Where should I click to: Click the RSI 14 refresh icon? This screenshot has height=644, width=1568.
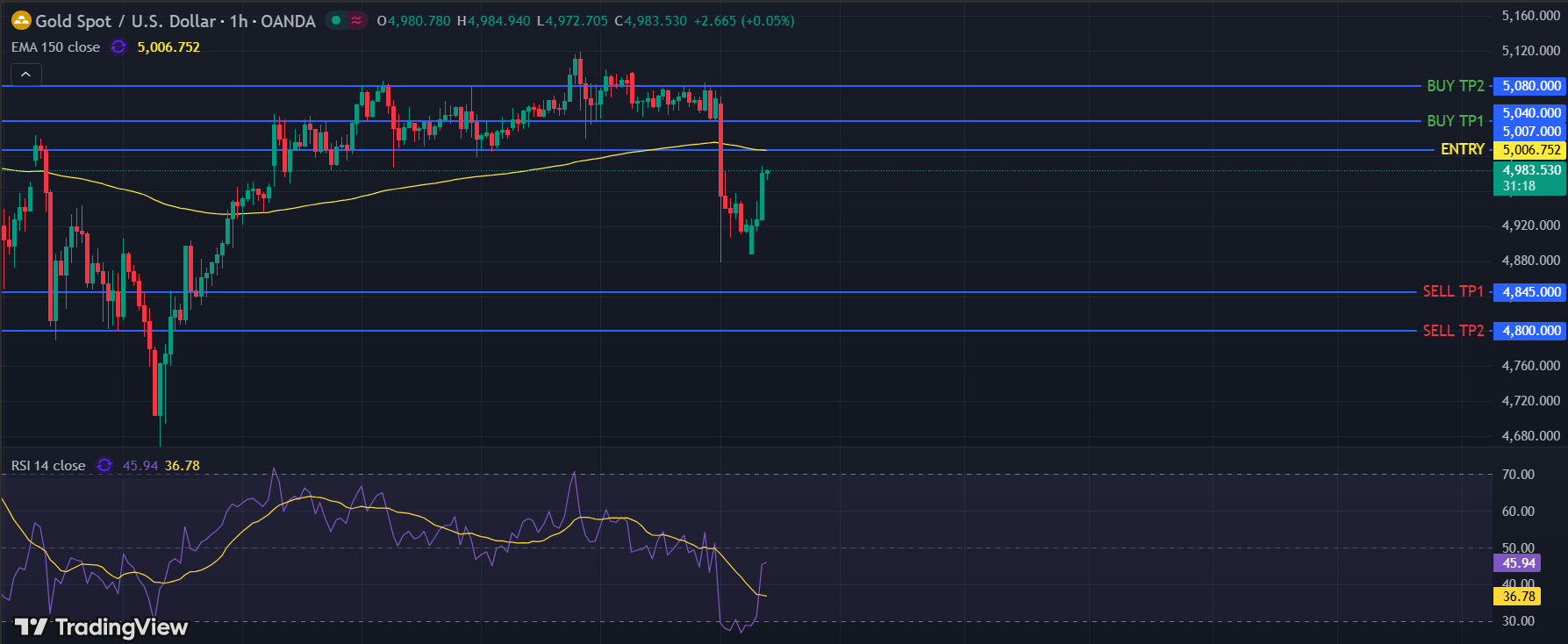point(104,466)
